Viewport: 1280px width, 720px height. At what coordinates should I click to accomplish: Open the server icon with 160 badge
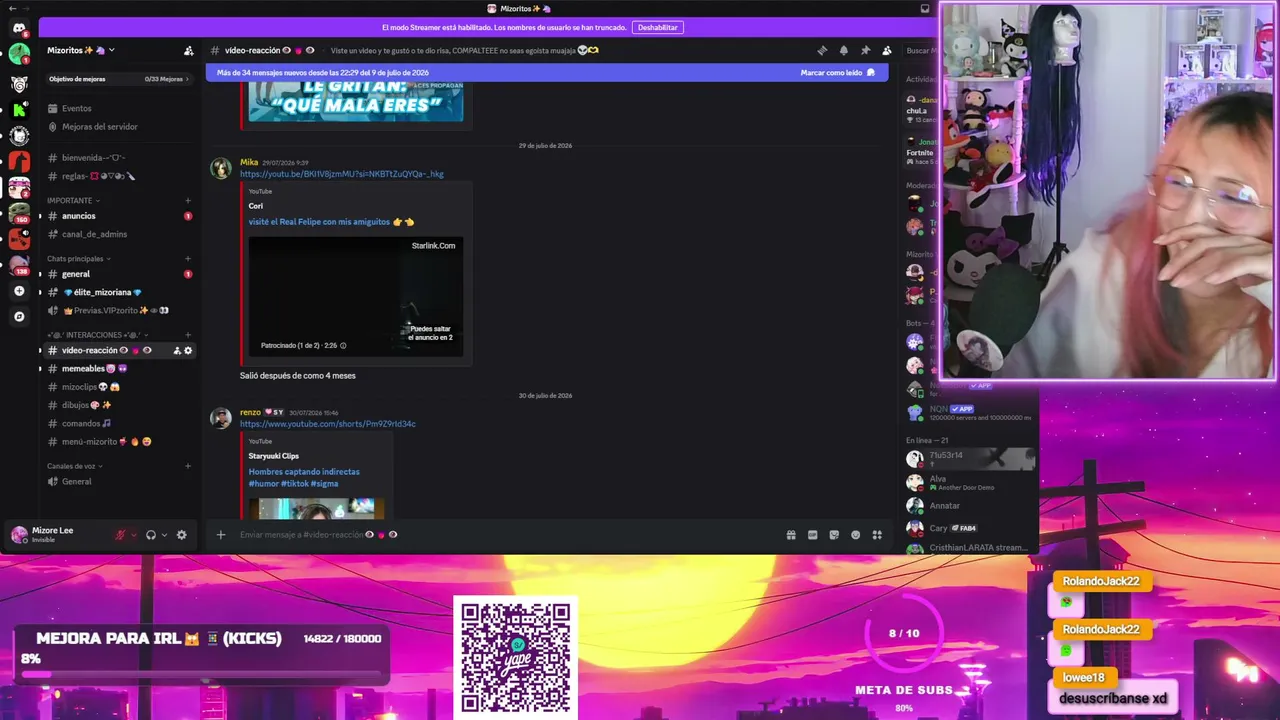(19, 213)
